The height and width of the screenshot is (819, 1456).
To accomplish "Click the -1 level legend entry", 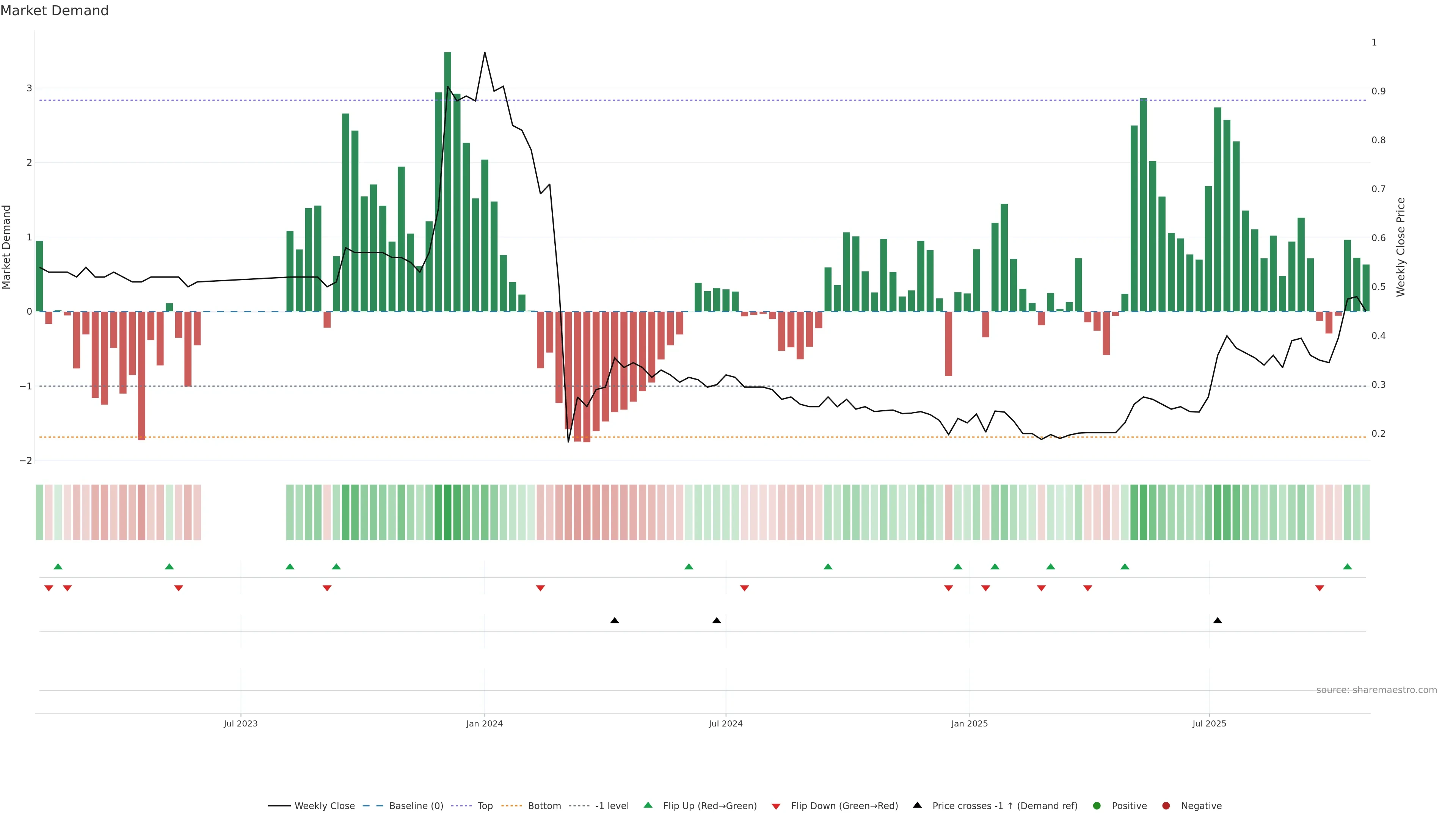I will [612, 806].
